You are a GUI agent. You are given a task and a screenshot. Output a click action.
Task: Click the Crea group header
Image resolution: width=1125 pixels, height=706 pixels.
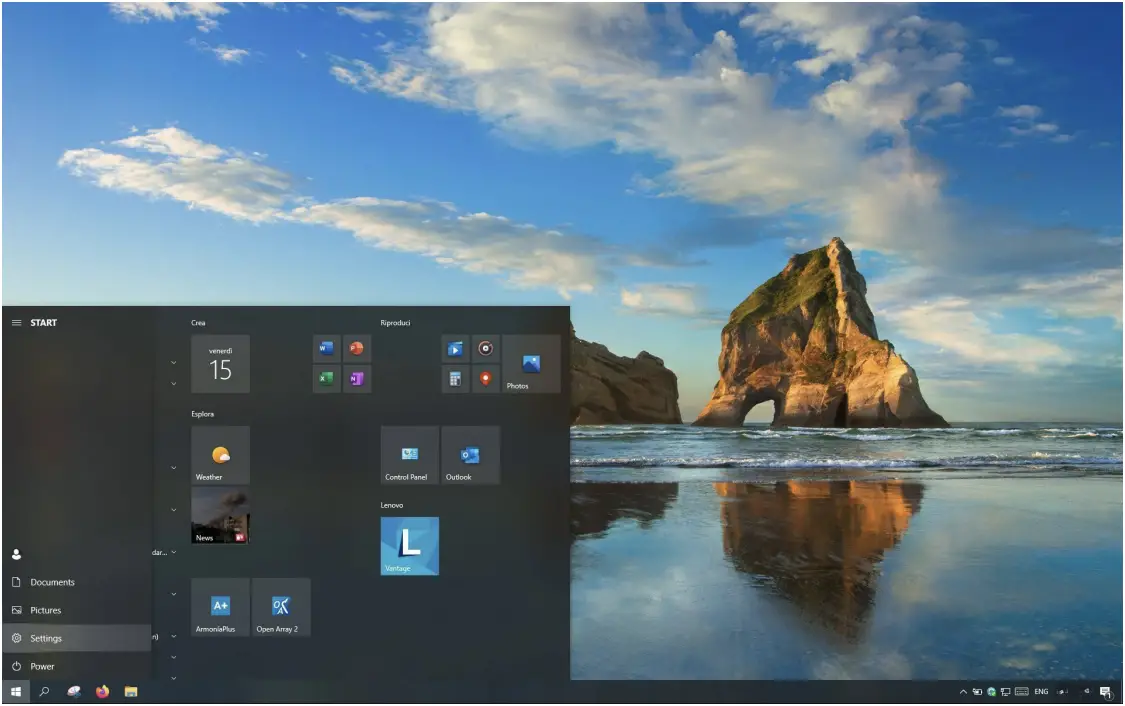(198, 323)
